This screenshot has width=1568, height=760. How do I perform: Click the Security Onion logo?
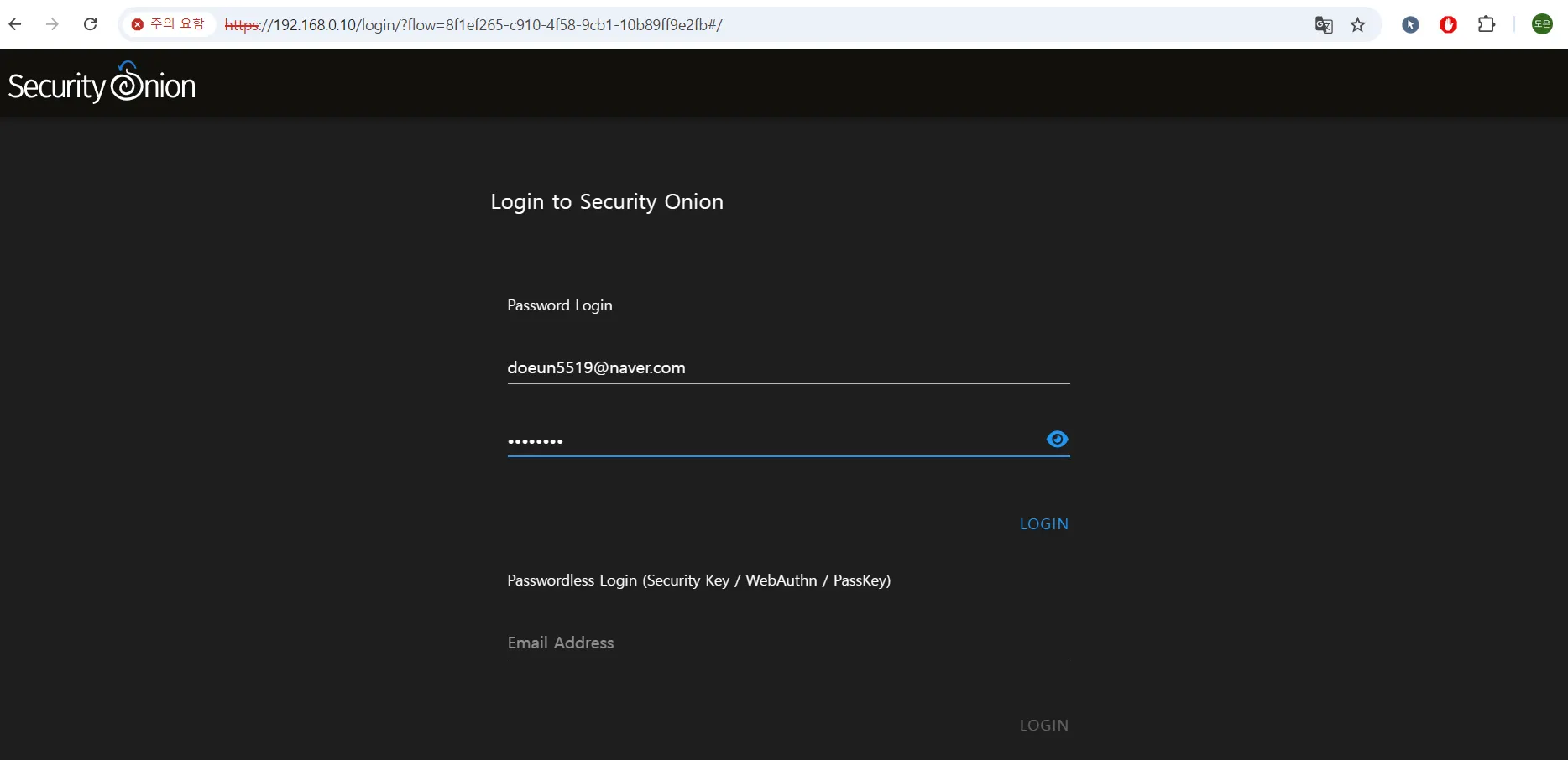102,84
